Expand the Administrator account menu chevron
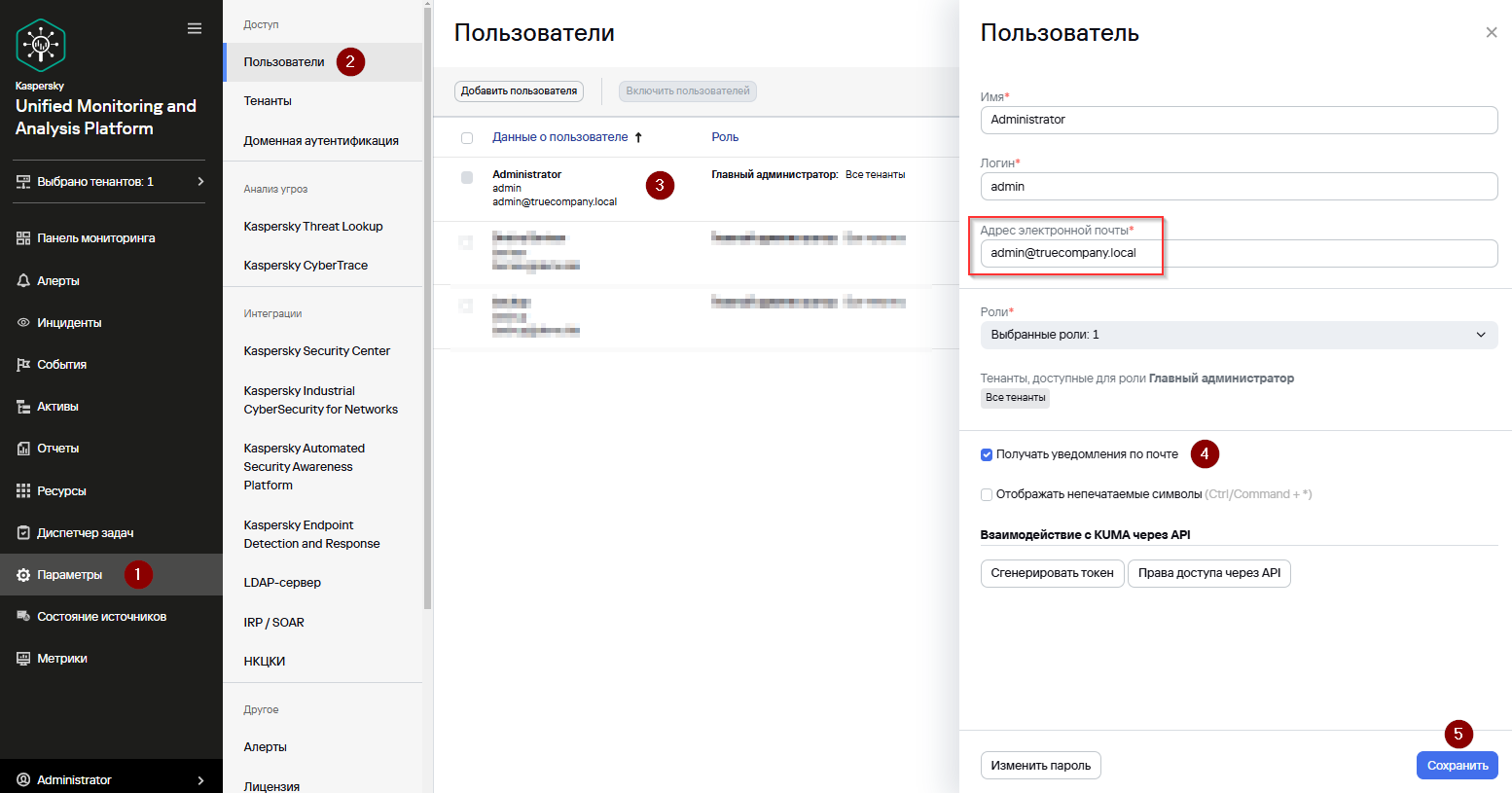 (x=200, y=780)
